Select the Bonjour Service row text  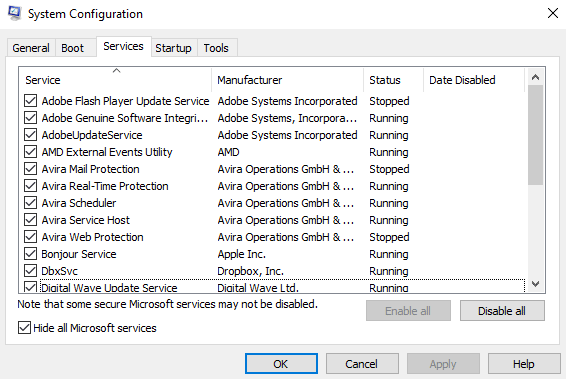(79, 254)
